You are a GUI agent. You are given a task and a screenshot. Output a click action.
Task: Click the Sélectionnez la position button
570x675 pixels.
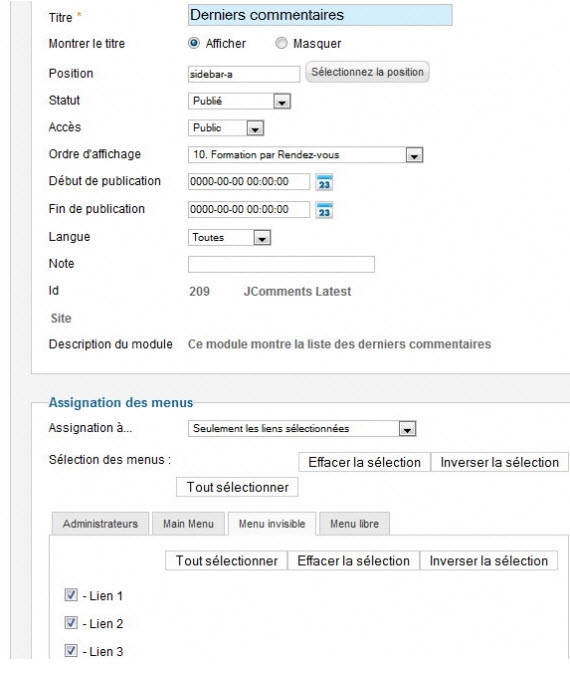click(x=367, y=72)
